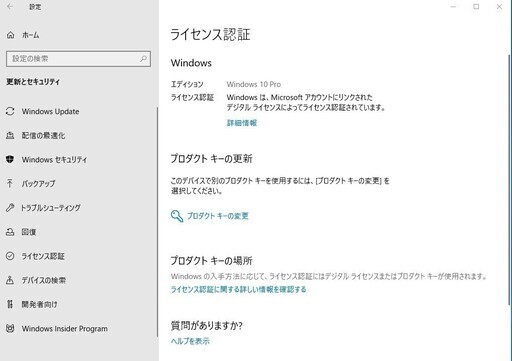Open the 詳細情報 link
Viewport: 512px width, 361px height.
[242, 123]
